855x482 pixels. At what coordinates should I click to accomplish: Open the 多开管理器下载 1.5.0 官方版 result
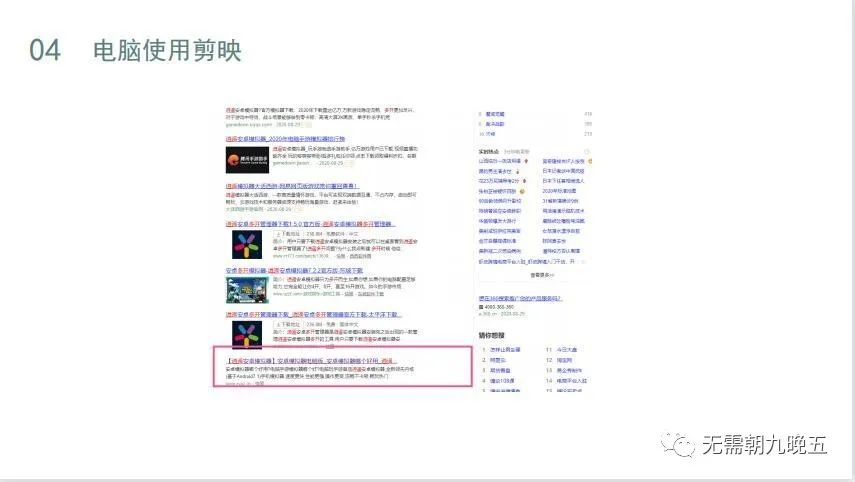coord(310,224)
